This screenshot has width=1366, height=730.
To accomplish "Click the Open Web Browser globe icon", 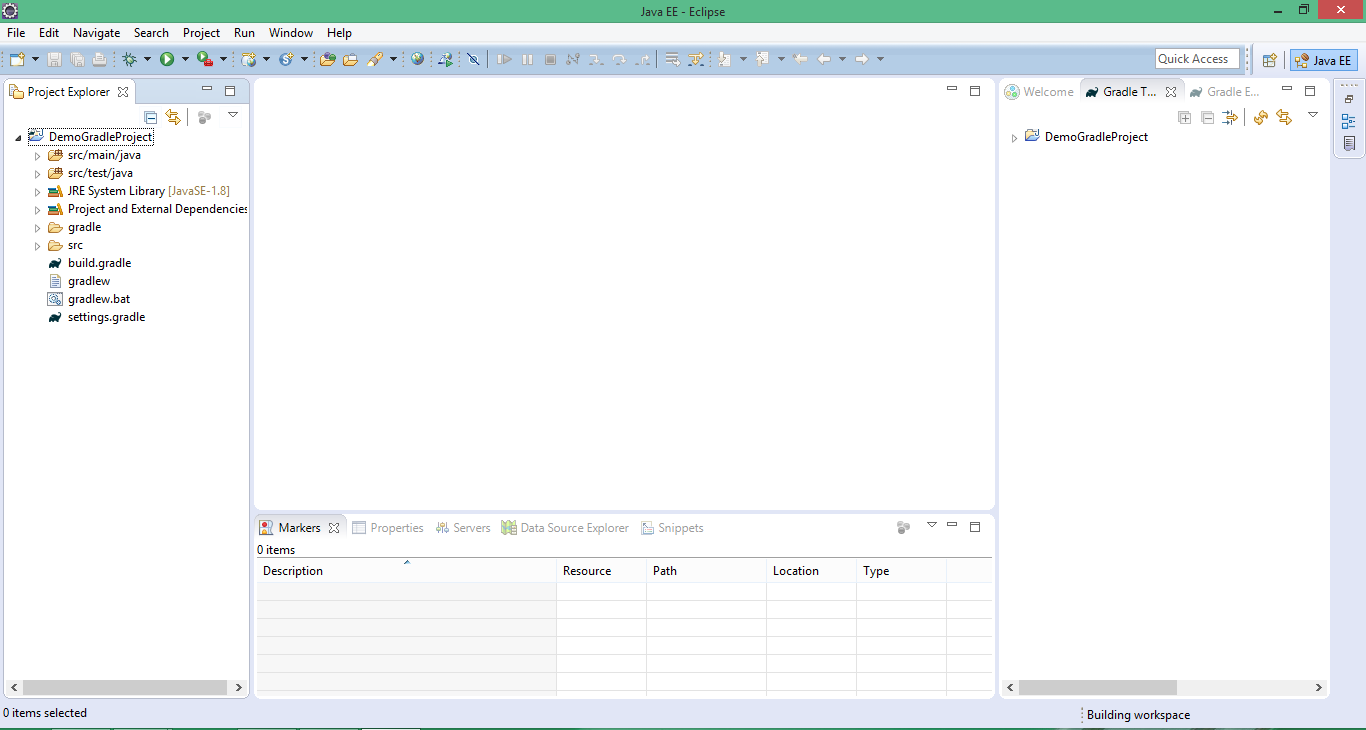I will click(417, 60).
